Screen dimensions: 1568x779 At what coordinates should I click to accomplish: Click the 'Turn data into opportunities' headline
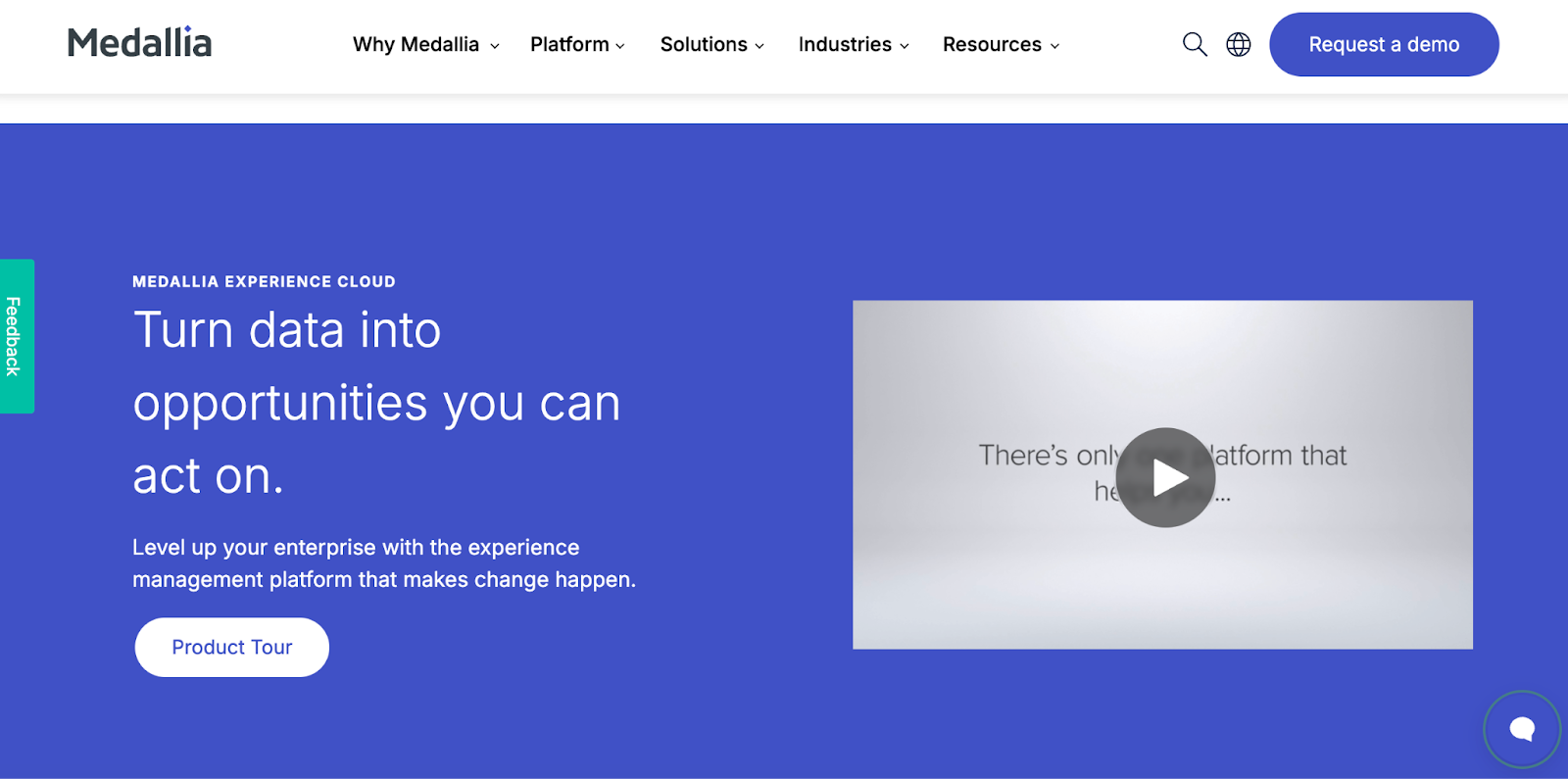coord(377,403)
